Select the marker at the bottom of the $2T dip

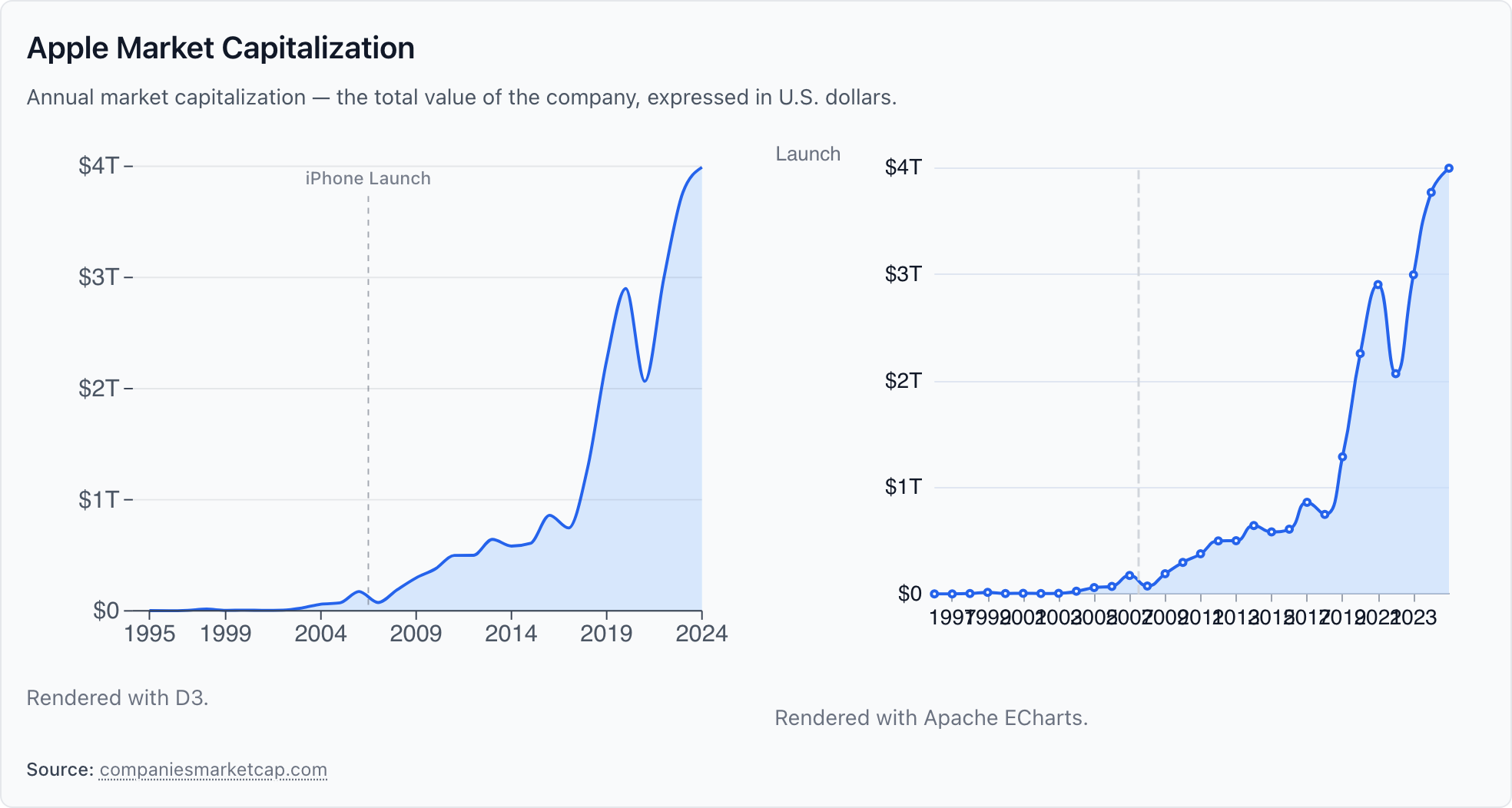(x=1395, y=374)
